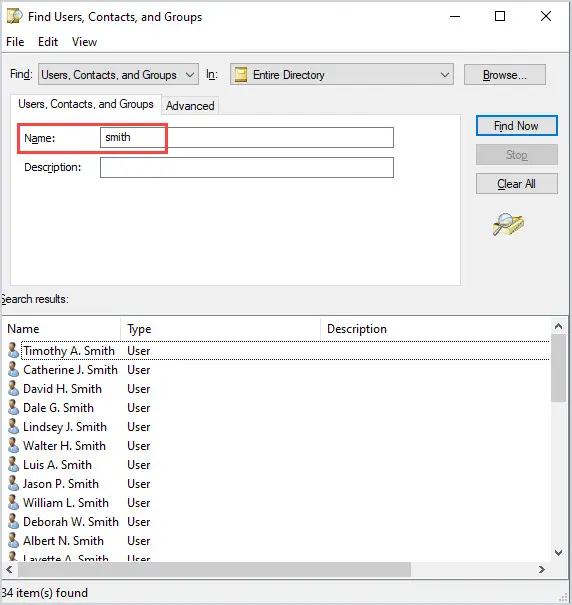The width and height of the screenshot is (572, 605).
Task: Select the Timothy A. Smith row name
Action: (69, 351)
